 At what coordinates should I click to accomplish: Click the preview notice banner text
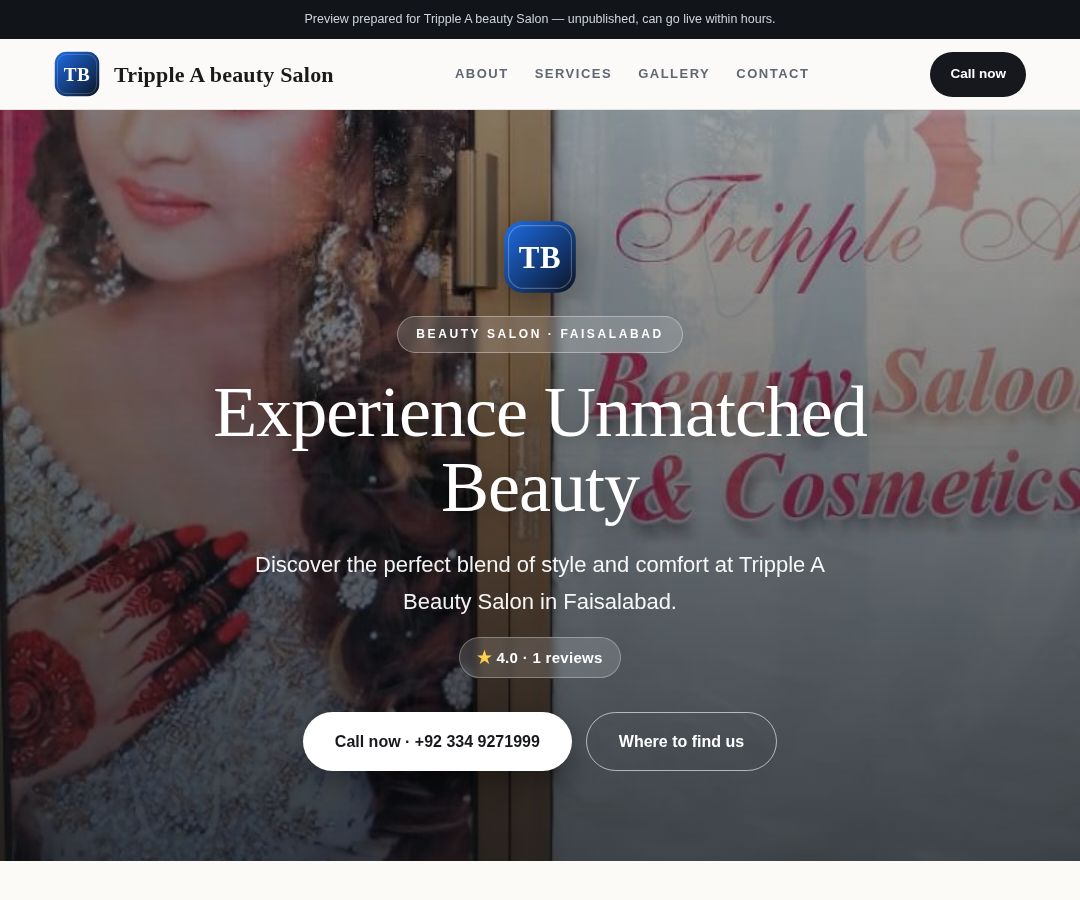click(540, 19)
